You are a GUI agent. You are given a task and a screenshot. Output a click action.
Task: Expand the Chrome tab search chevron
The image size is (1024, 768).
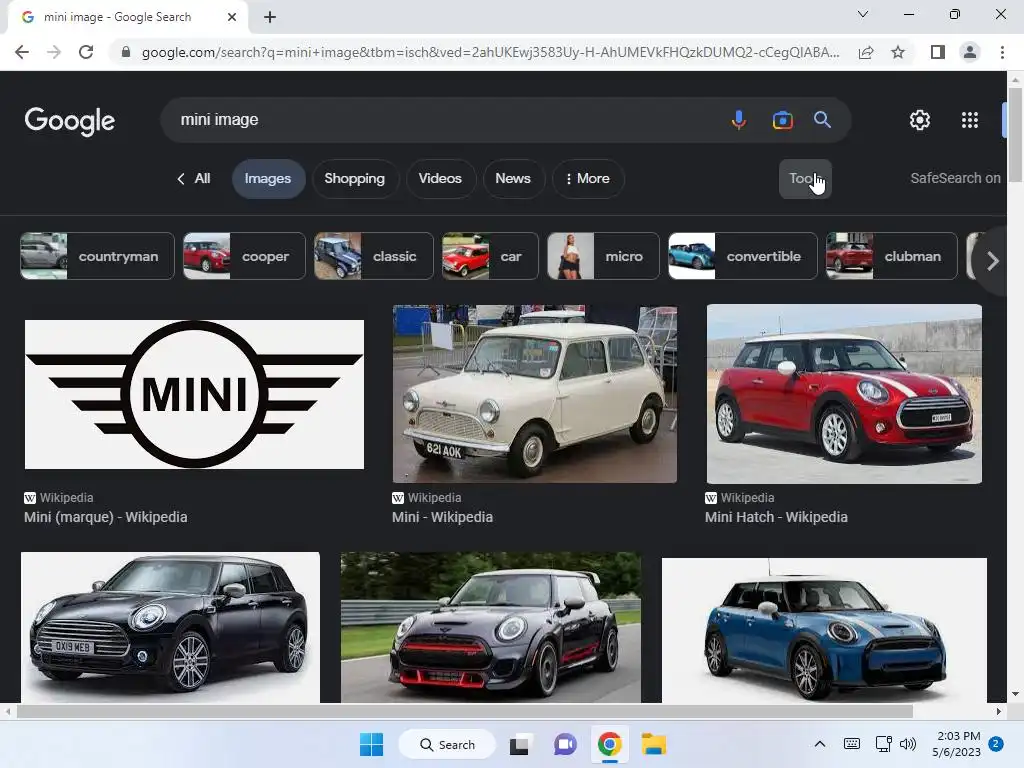tap(863, 14)
